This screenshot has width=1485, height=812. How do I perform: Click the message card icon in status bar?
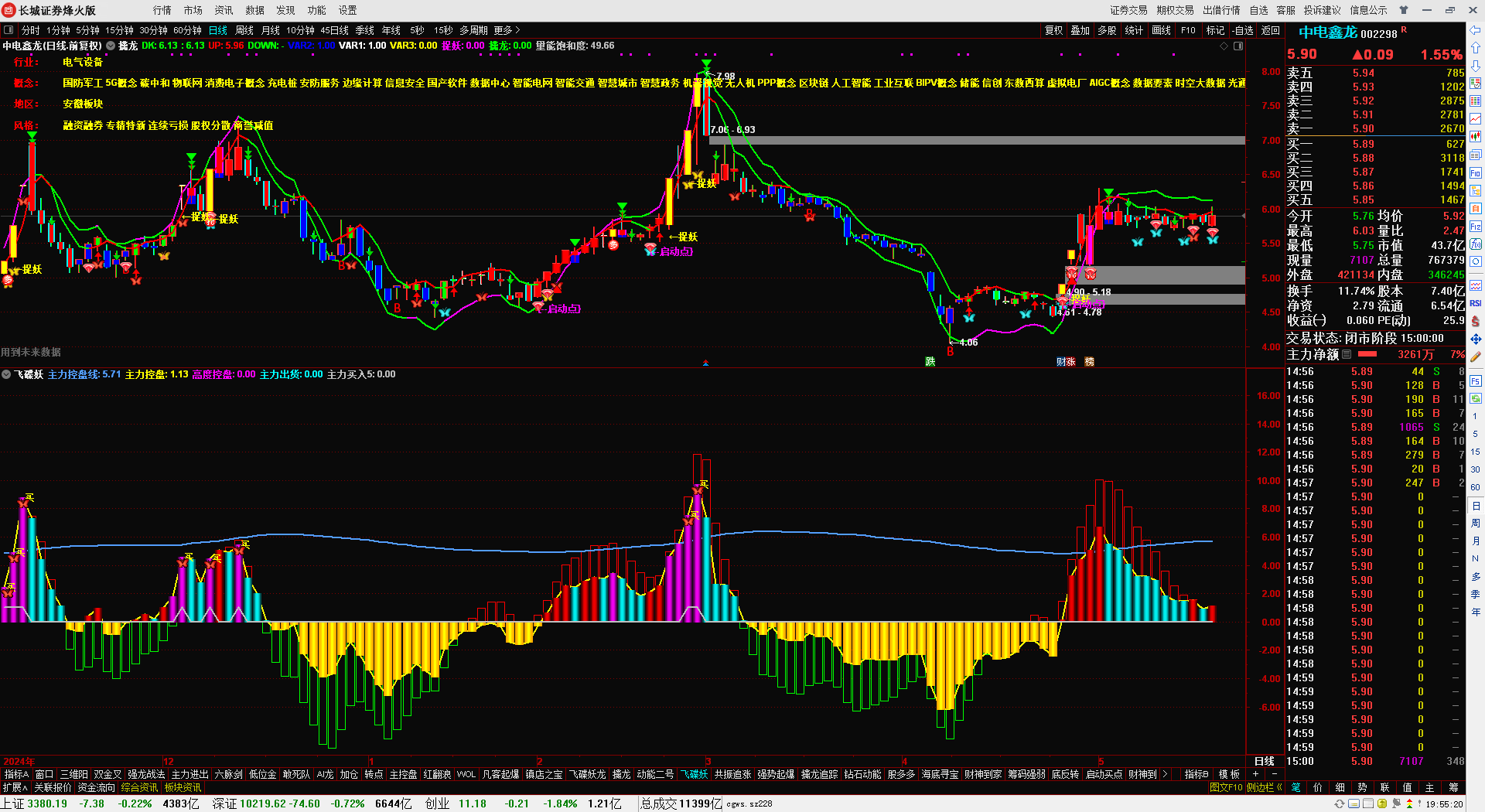tap(1354, 804)
